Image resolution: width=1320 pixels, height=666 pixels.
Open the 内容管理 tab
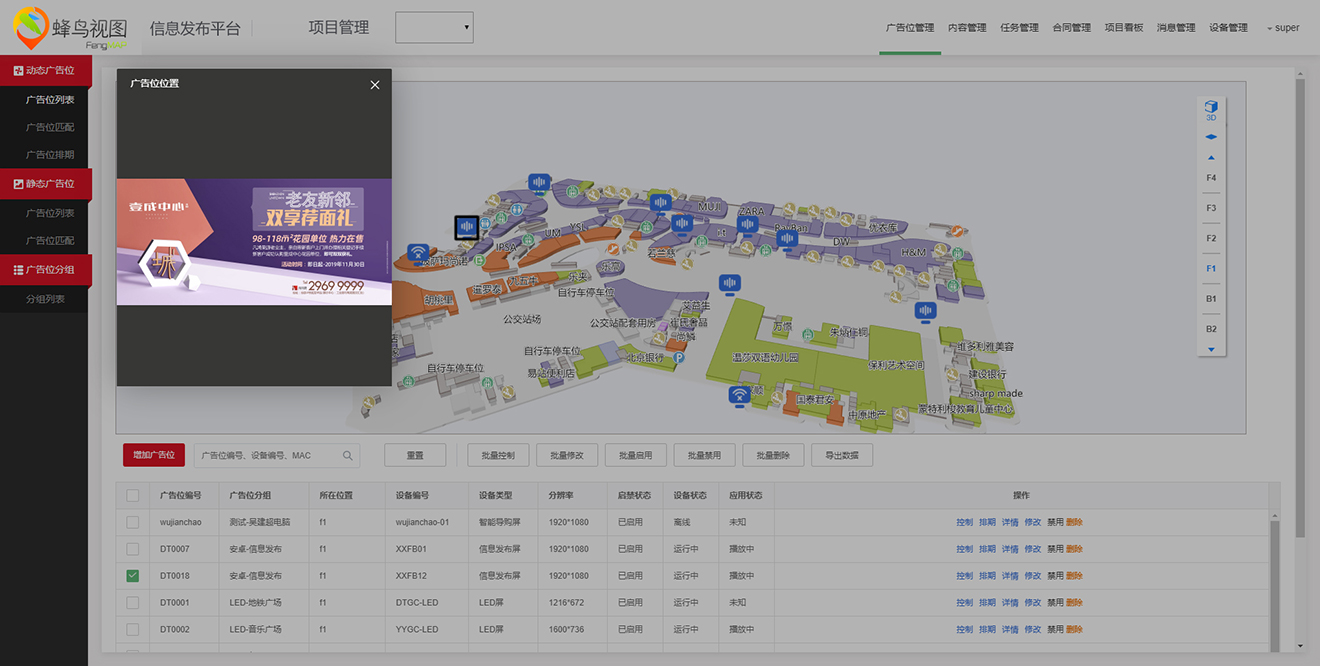tap(967, 28)
